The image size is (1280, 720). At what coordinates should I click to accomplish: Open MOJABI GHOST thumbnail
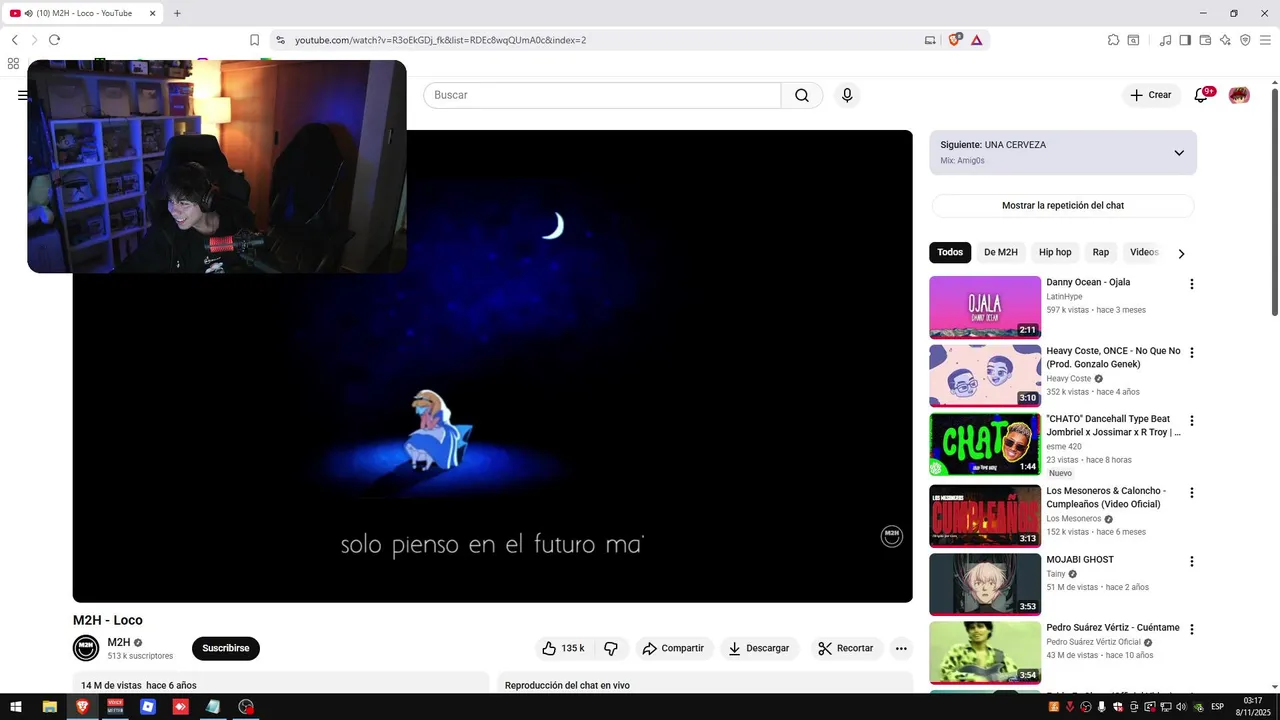coord(985,585)
